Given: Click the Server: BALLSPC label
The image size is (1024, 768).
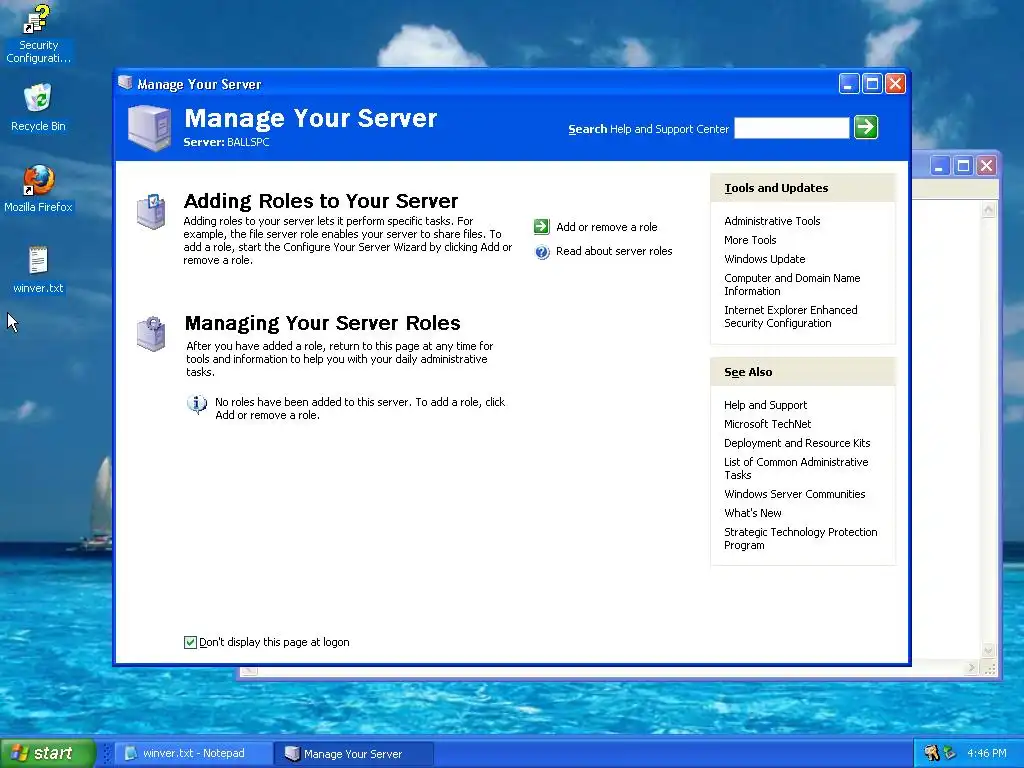Looking at the screenshot, I should [x=226, y=142].
